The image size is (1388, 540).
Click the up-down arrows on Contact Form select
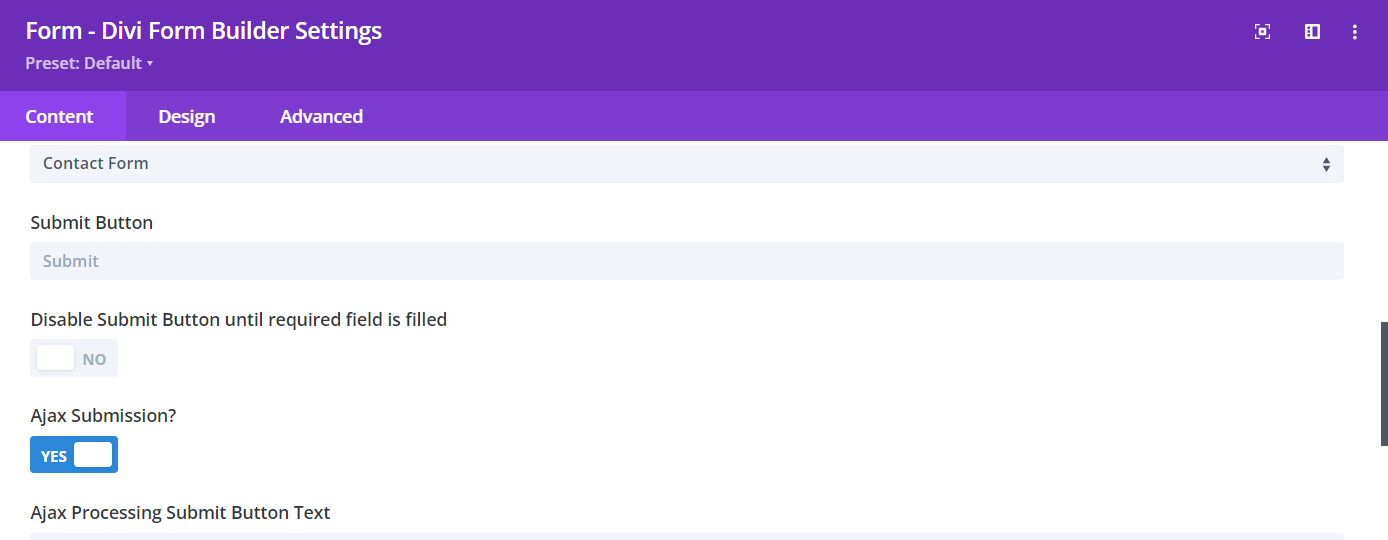point(1326,164)
